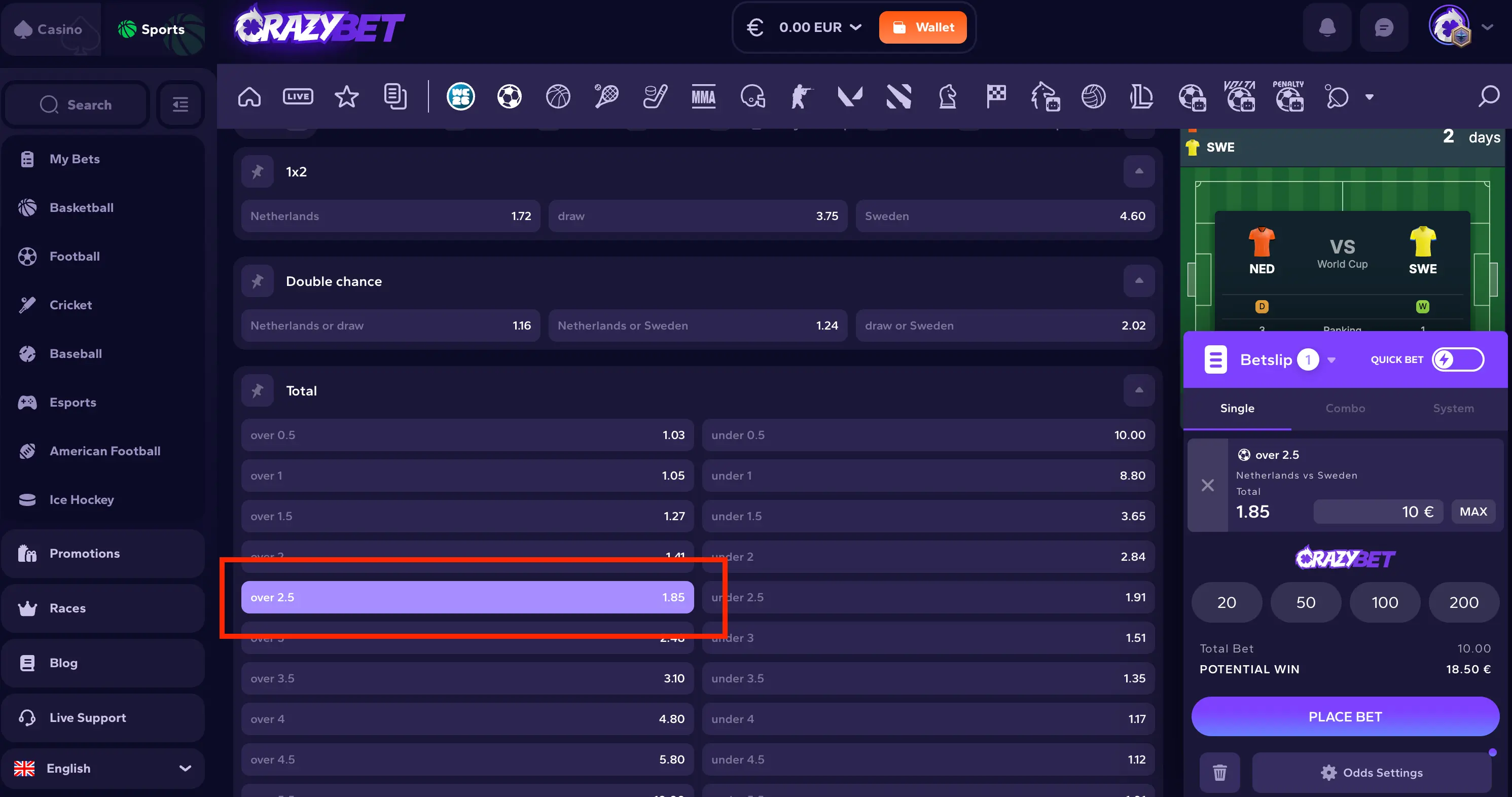Select the Valorant icon

pos(850,96)
